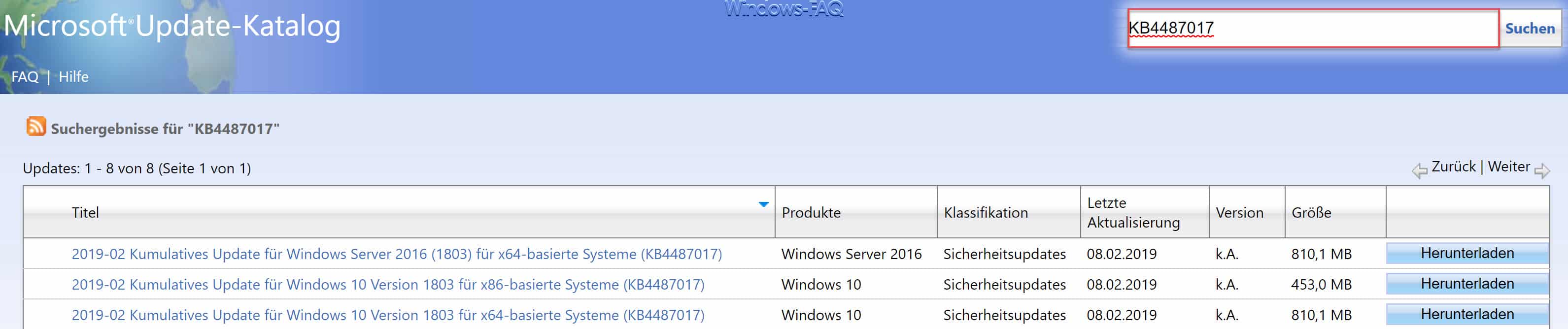This screenshot has height=329, width=1568.
Task: Open the Hilfe link
Action: point(73,77)
